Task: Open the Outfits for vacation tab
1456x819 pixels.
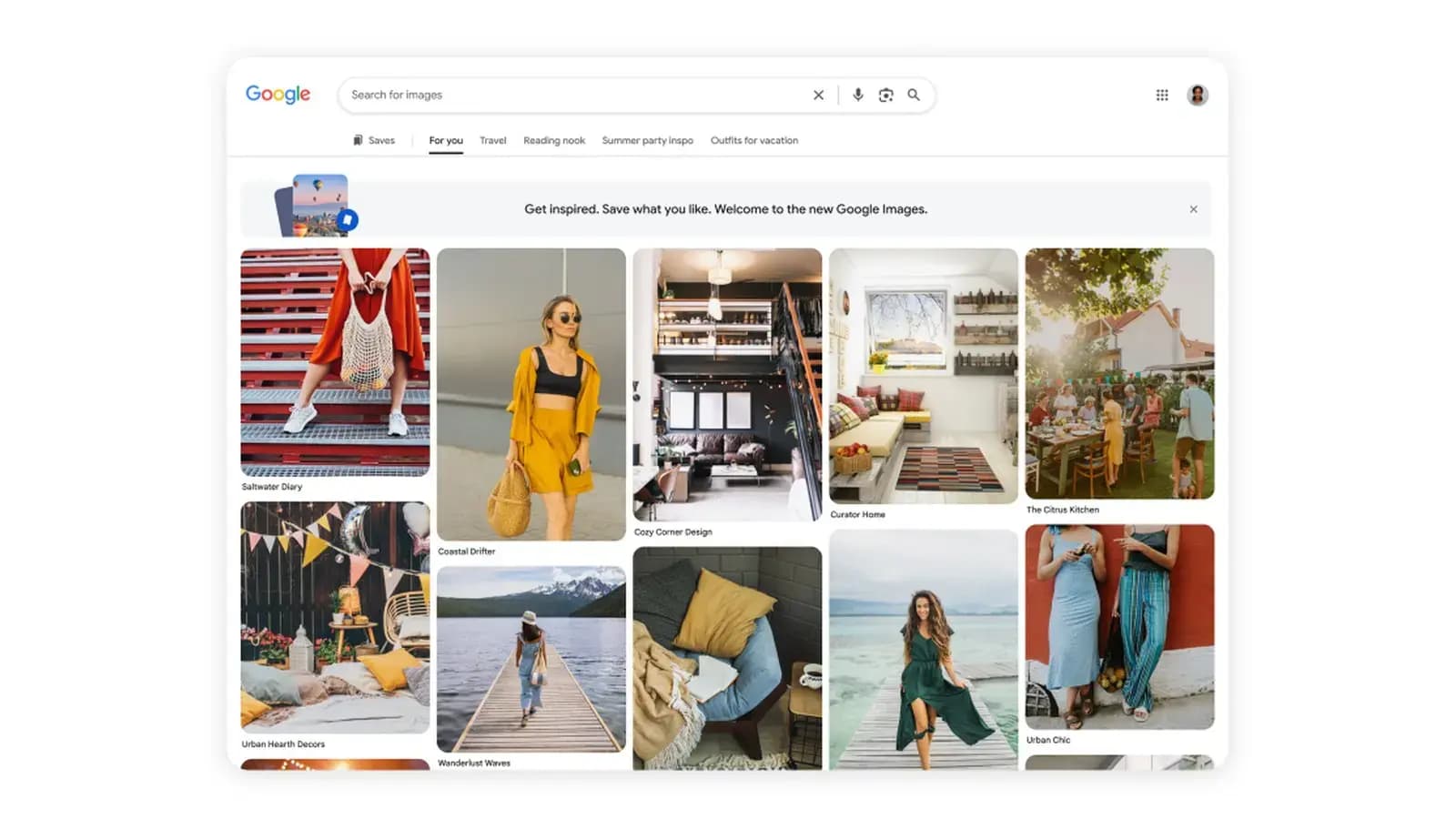Action: click(x=754, y=140)
